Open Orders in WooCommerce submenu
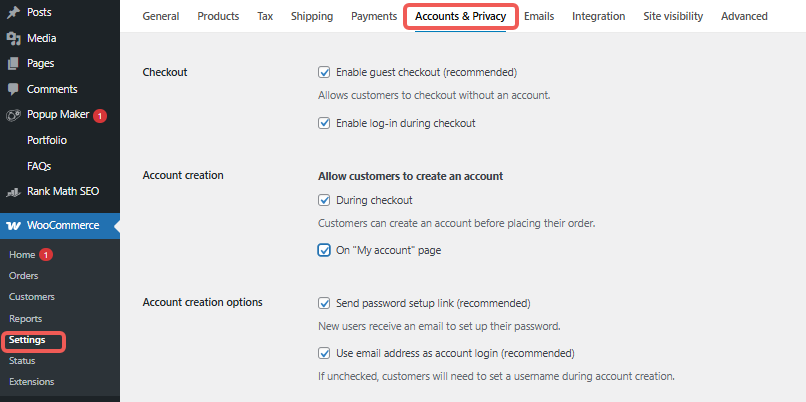Viewport: 806px width, 402px height. (x=24, y=275)
